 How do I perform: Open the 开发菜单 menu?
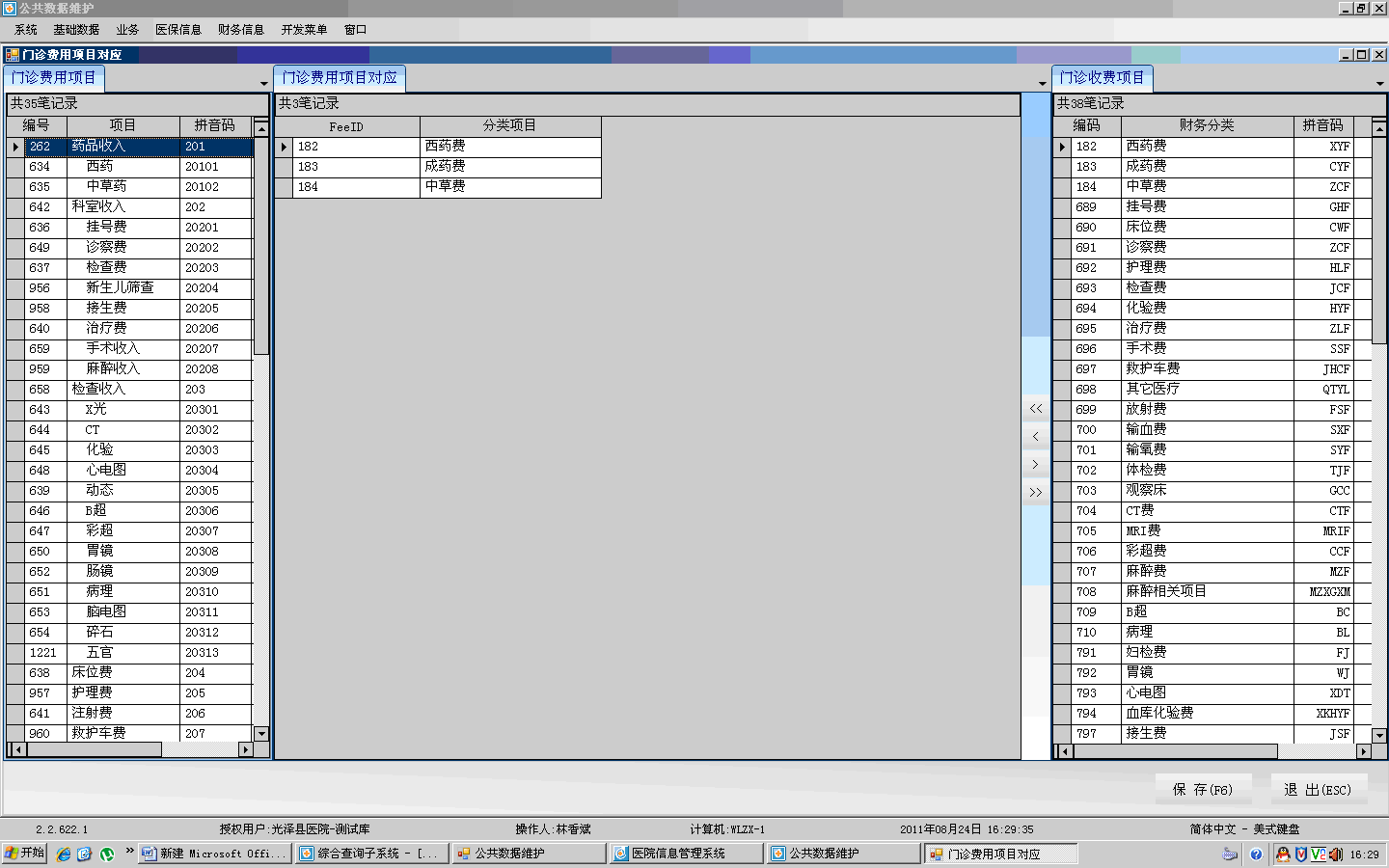pyautogui.click(x=304, y=30)
